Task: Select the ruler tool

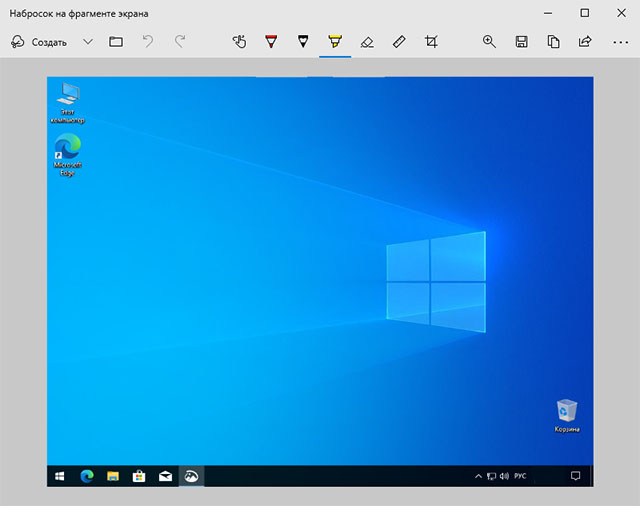Action: click(399, 42)
